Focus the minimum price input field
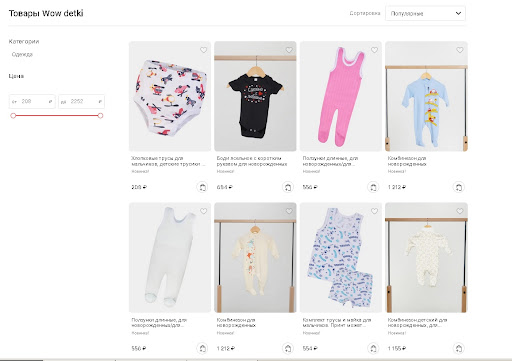 pyautogui.click(x=32, y=101)
